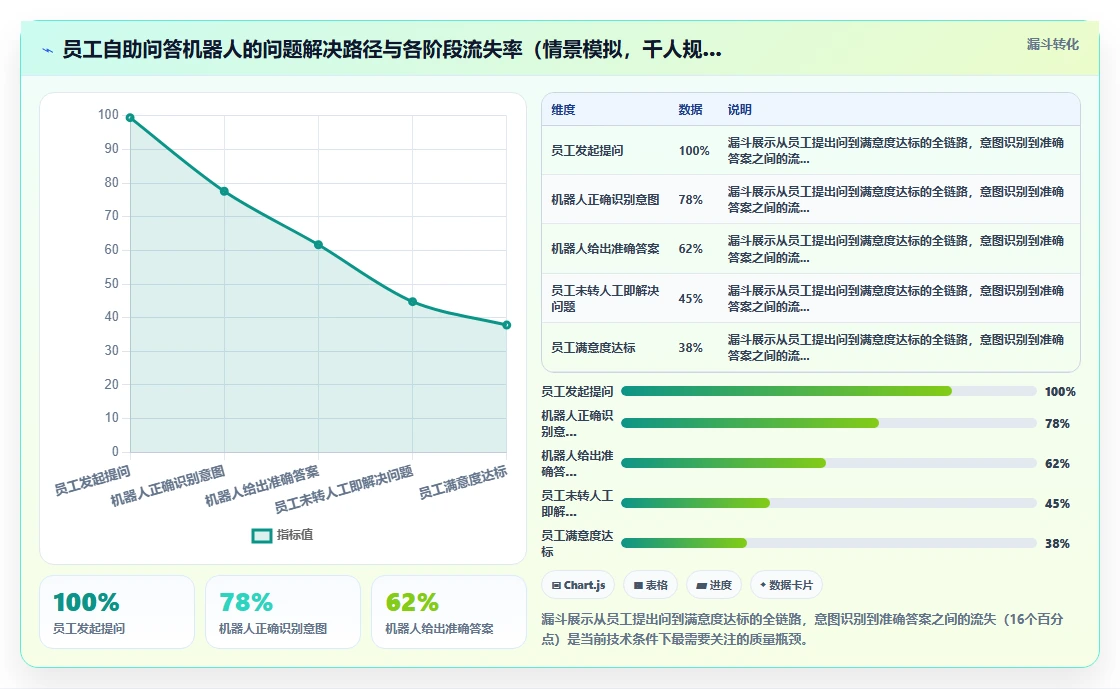This screenshot has width=1120, height=689.
Task: Click the chart data point at 78
Action: point(224,191)
